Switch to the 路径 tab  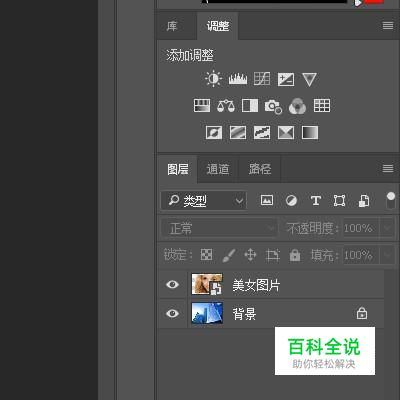tap(260, 169)
